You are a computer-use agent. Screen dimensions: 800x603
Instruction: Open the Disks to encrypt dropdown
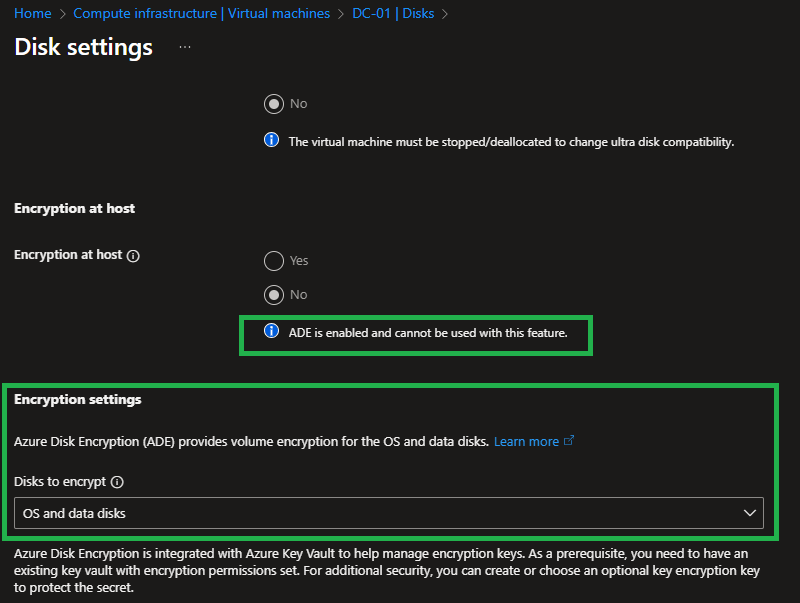(x=388, y=513)
